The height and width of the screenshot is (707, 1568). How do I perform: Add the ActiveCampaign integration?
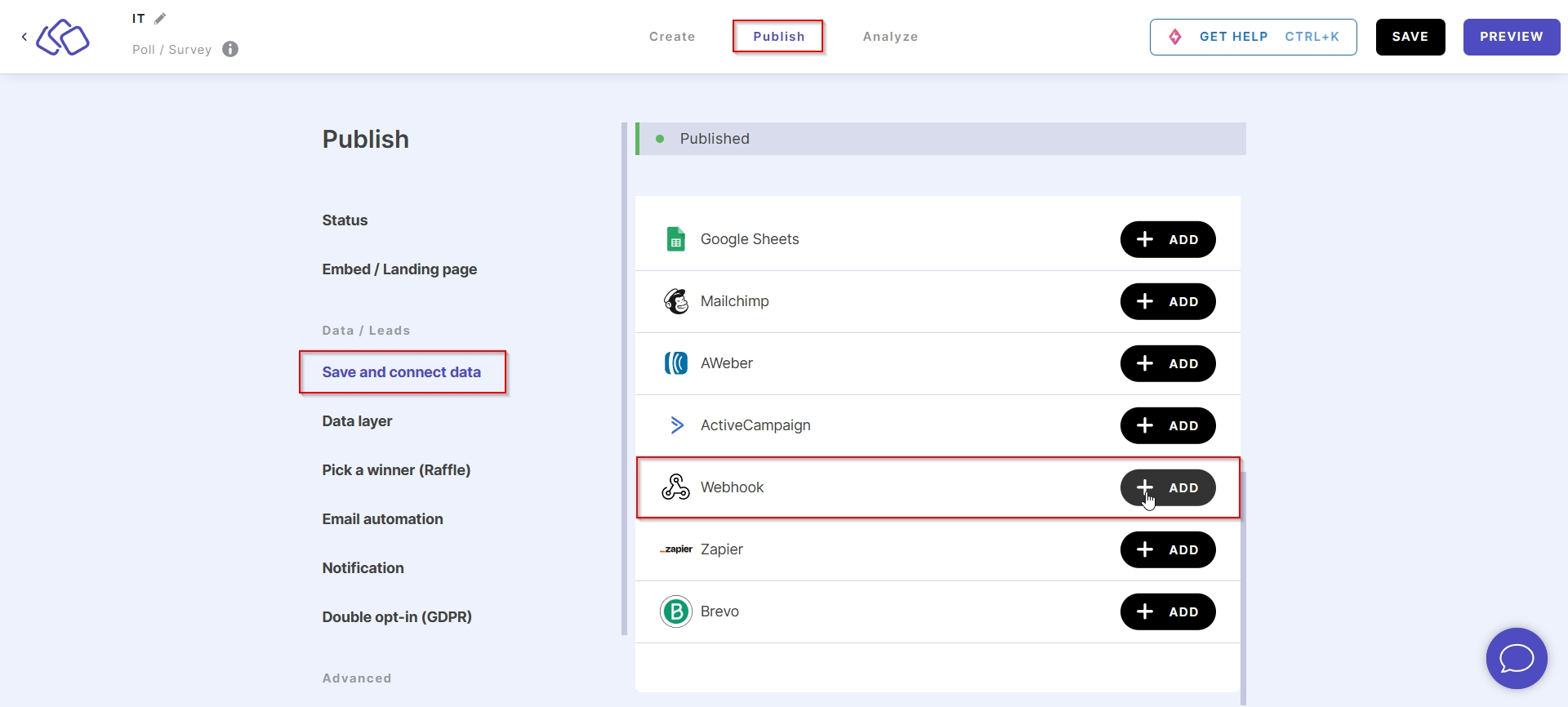point(1168,425)
